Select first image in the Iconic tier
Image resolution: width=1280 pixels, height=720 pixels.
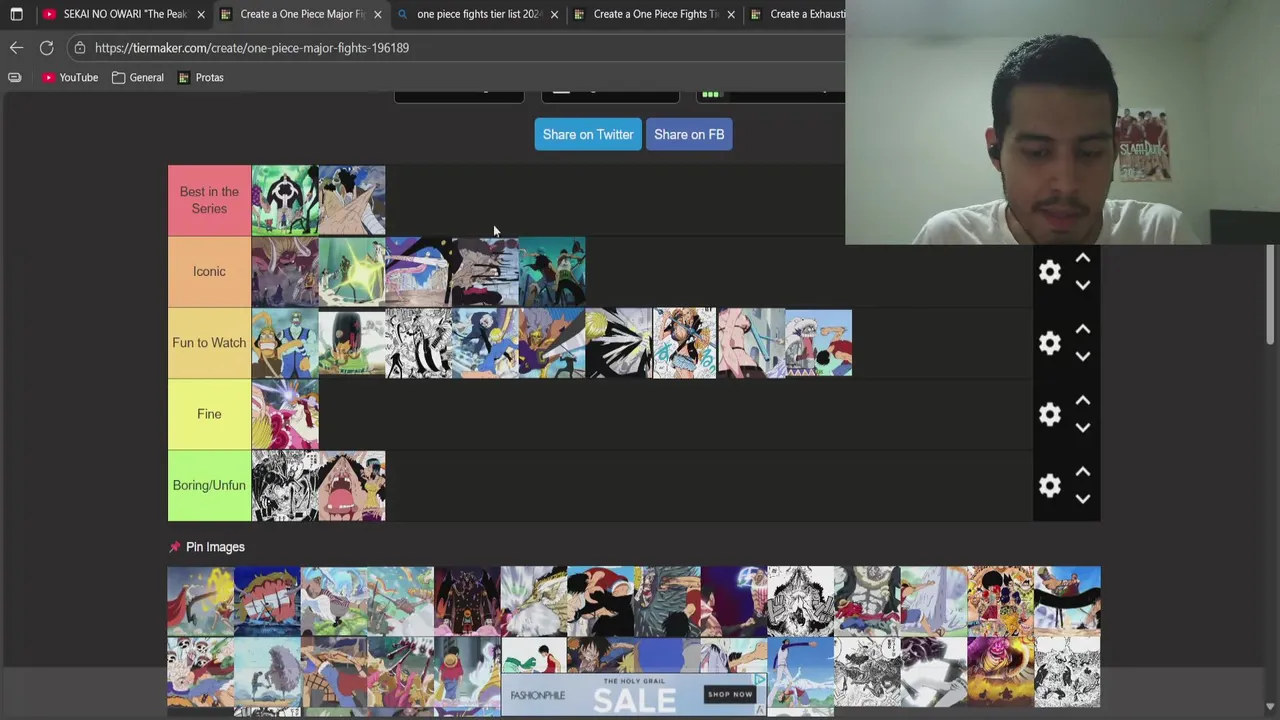click(285, 272)
